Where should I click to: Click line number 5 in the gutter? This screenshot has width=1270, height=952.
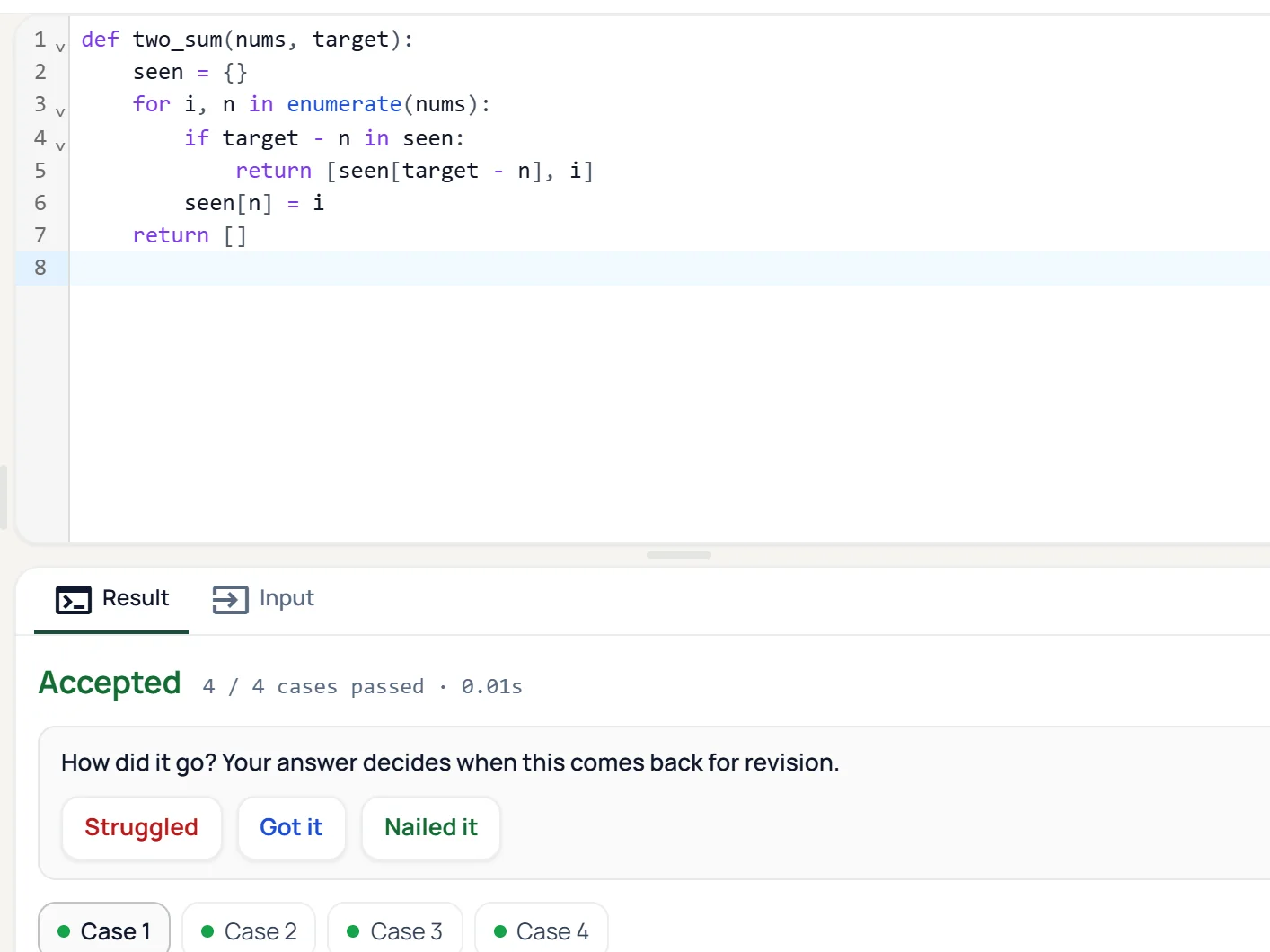40,171
